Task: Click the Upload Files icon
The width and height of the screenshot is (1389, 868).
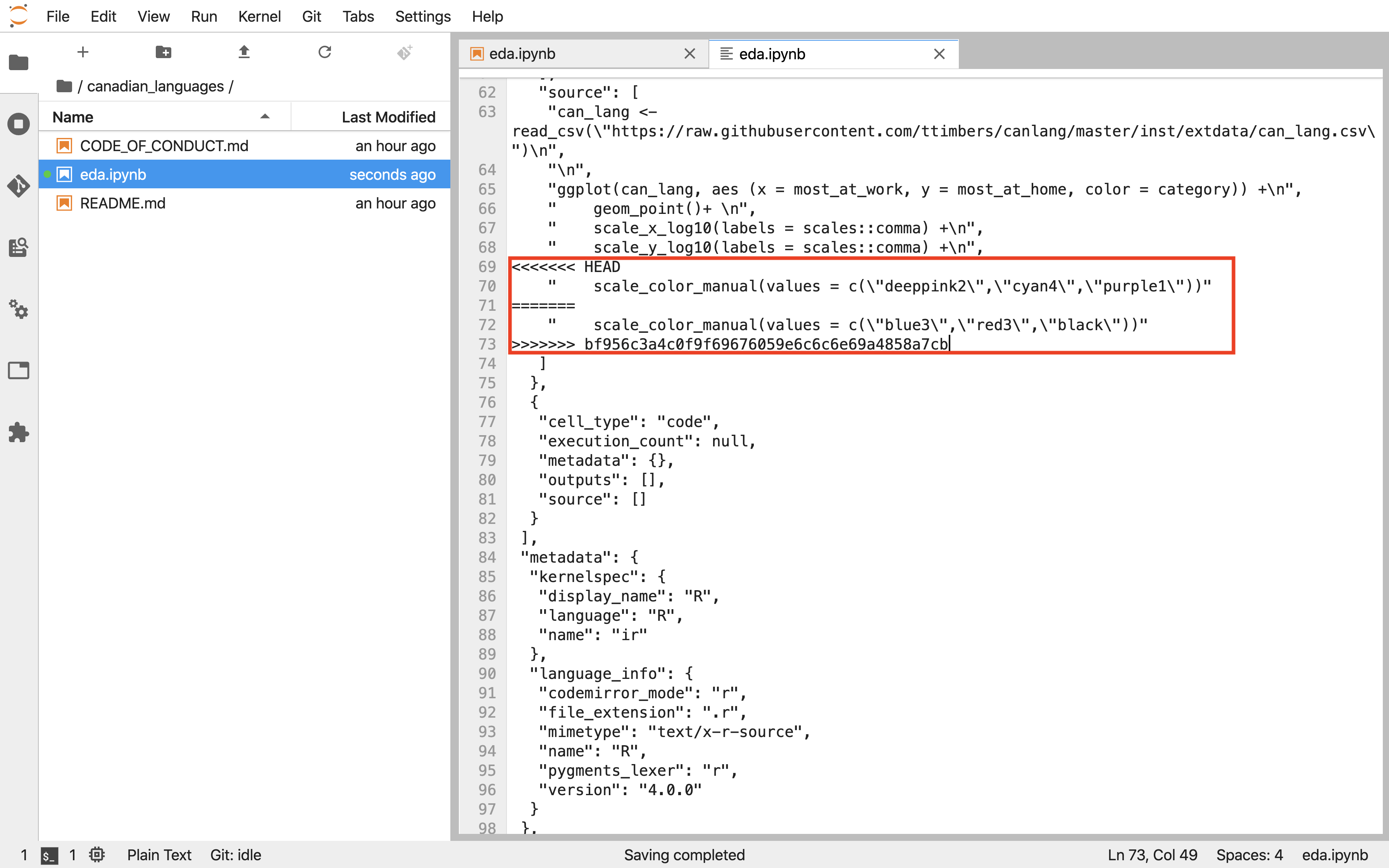Action: pyautogui.click(x=244, y=52)
